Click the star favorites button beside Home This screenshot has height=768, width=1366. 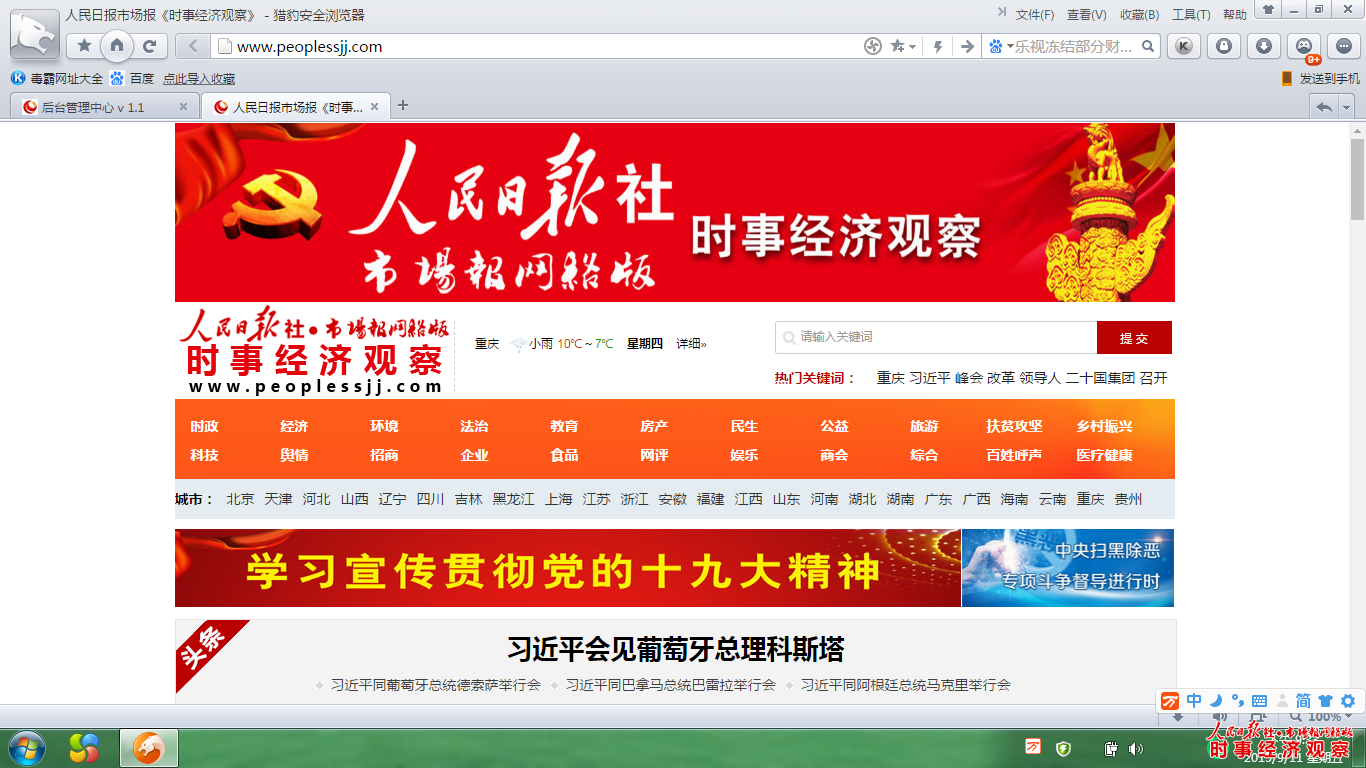coord(85,46)
